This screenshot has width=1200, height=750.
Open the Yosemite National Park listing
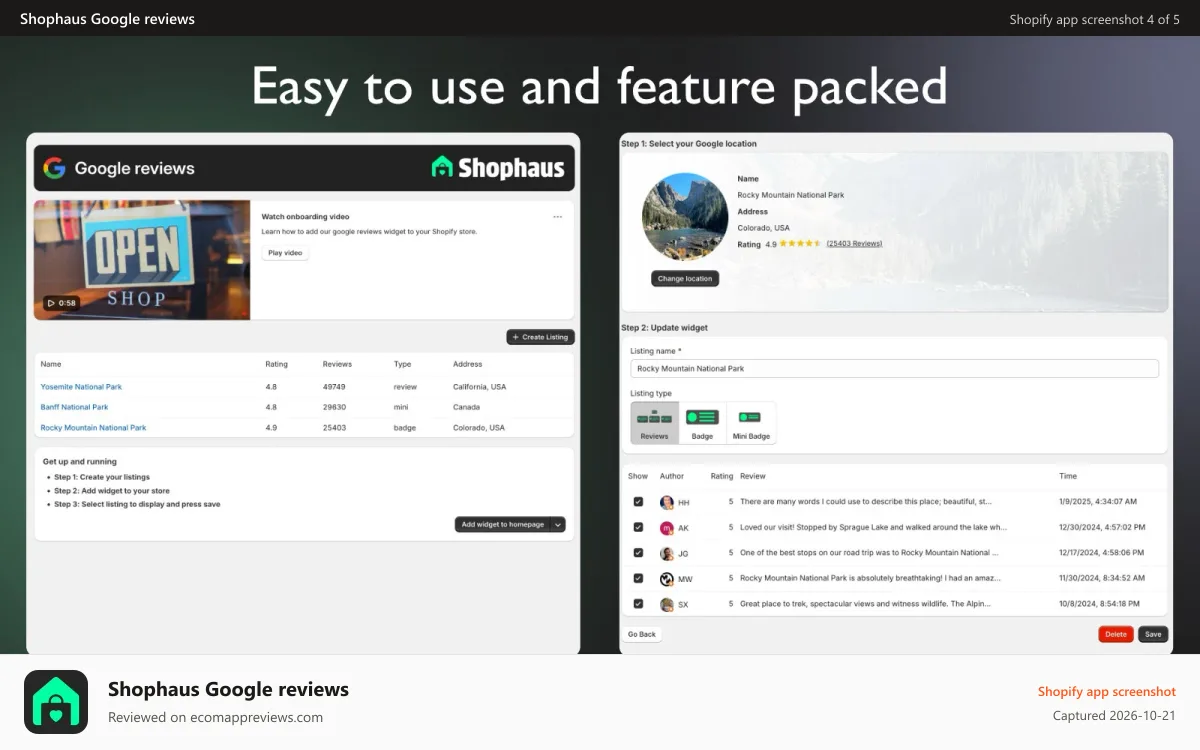(x=81, y=387)
